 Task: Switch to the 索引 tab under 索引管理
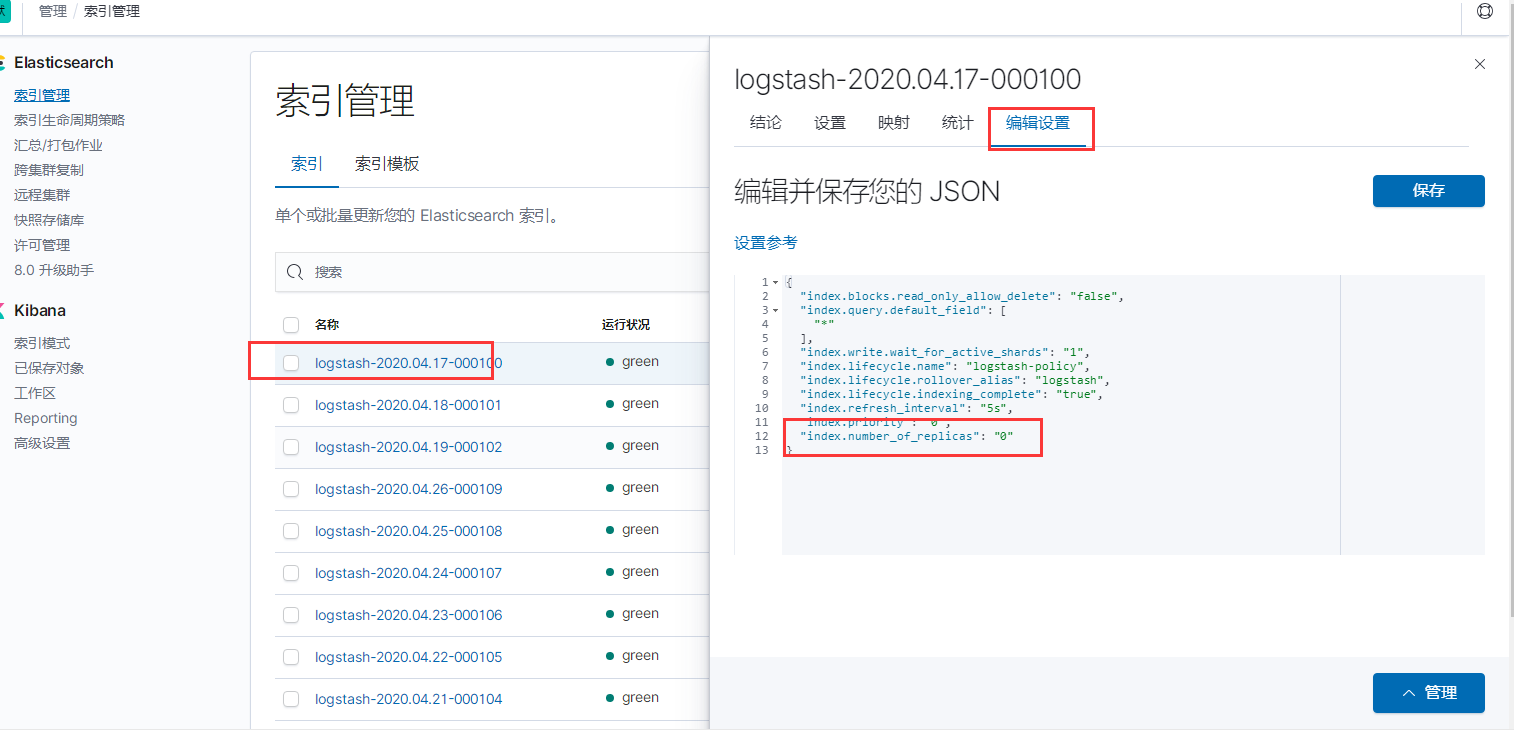tap(307, 164)
